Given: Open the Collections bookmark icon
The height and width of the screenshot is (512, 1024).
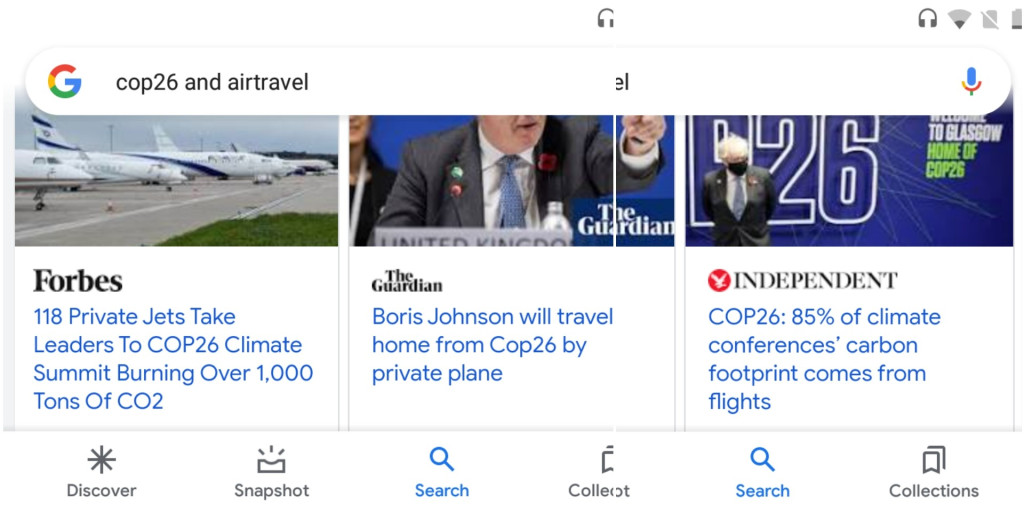Looking at the screenshot, I should pos(934,461).
